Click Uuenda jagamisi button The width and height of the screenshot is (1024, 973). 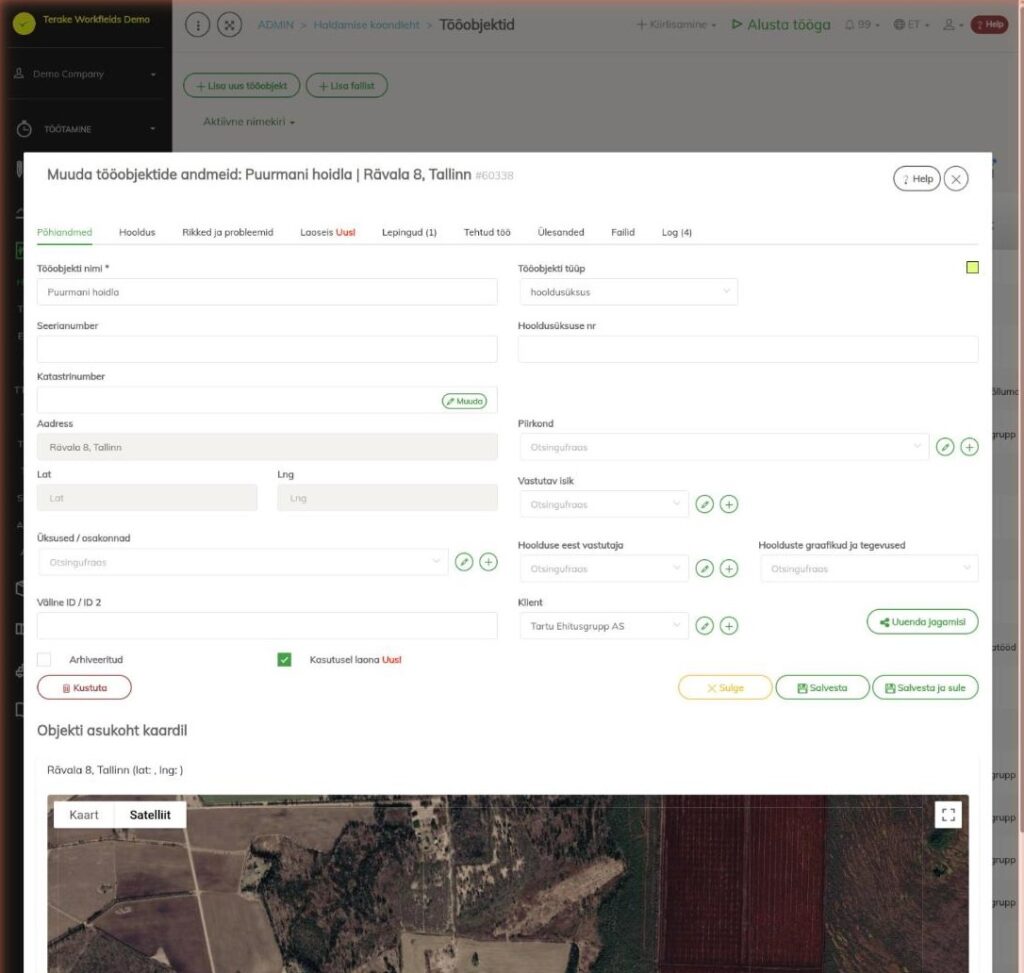(x=922, y=622)
